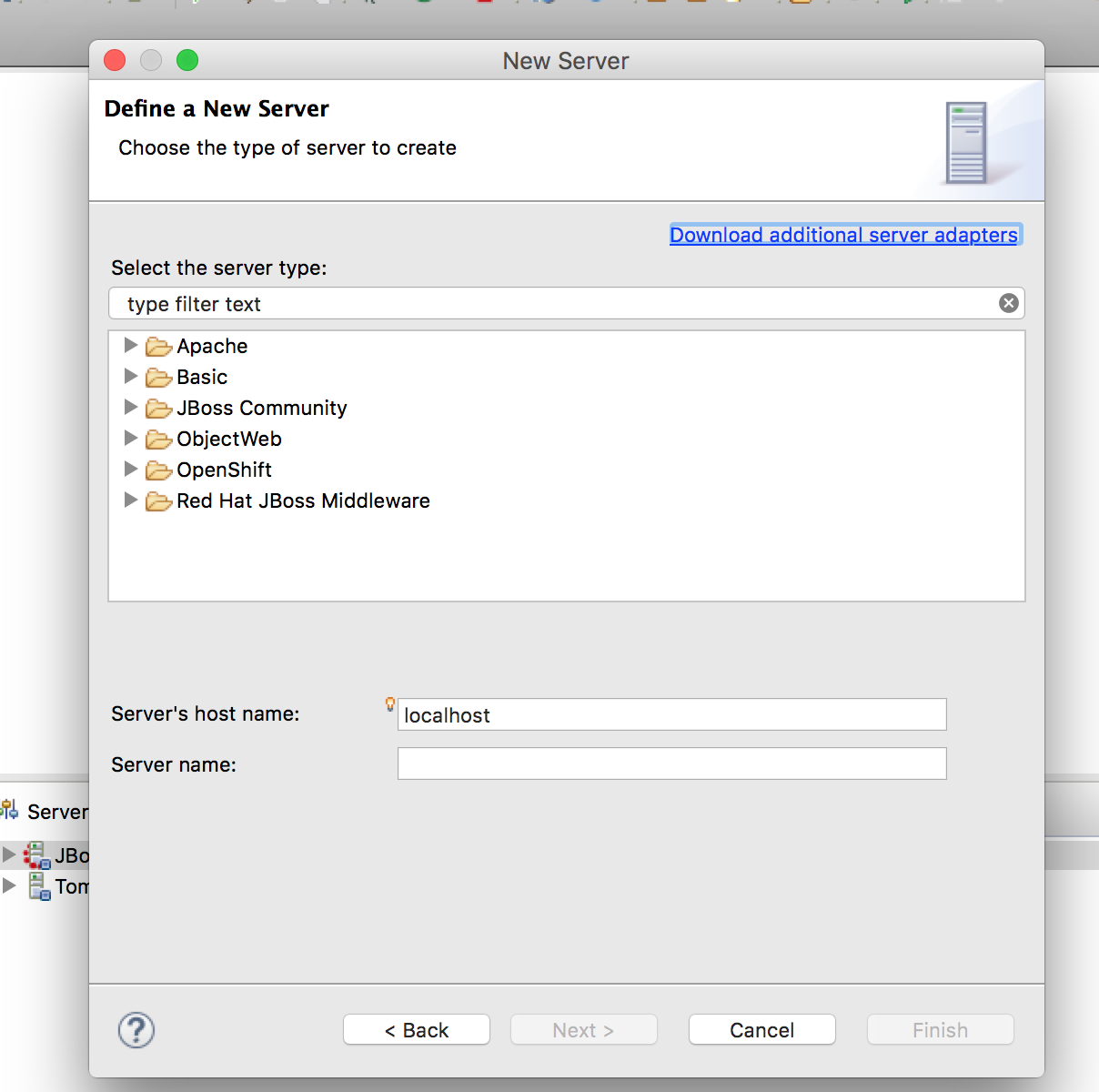
Task: Click the Apache folder icon
Action: pos(158,347)
